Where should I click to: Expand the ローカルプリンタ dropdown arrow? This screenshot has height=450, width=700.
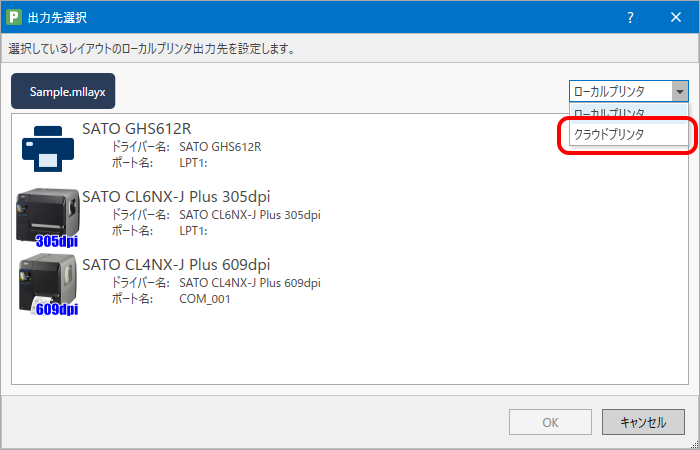coord(679,92)
